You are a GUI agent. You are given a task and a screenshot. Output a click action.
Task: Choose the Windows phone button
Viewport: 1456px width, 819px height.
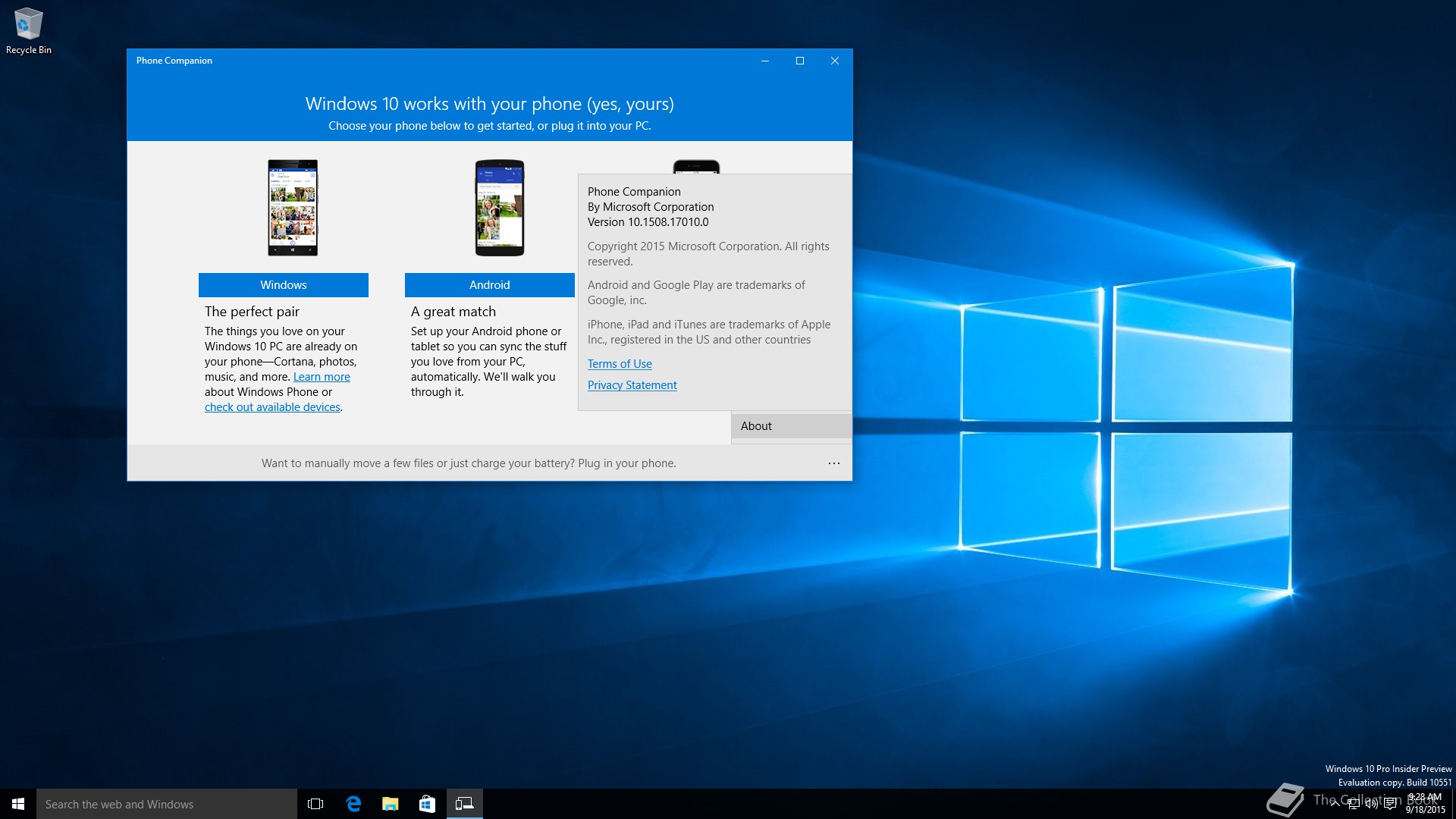tap(284, 285)
